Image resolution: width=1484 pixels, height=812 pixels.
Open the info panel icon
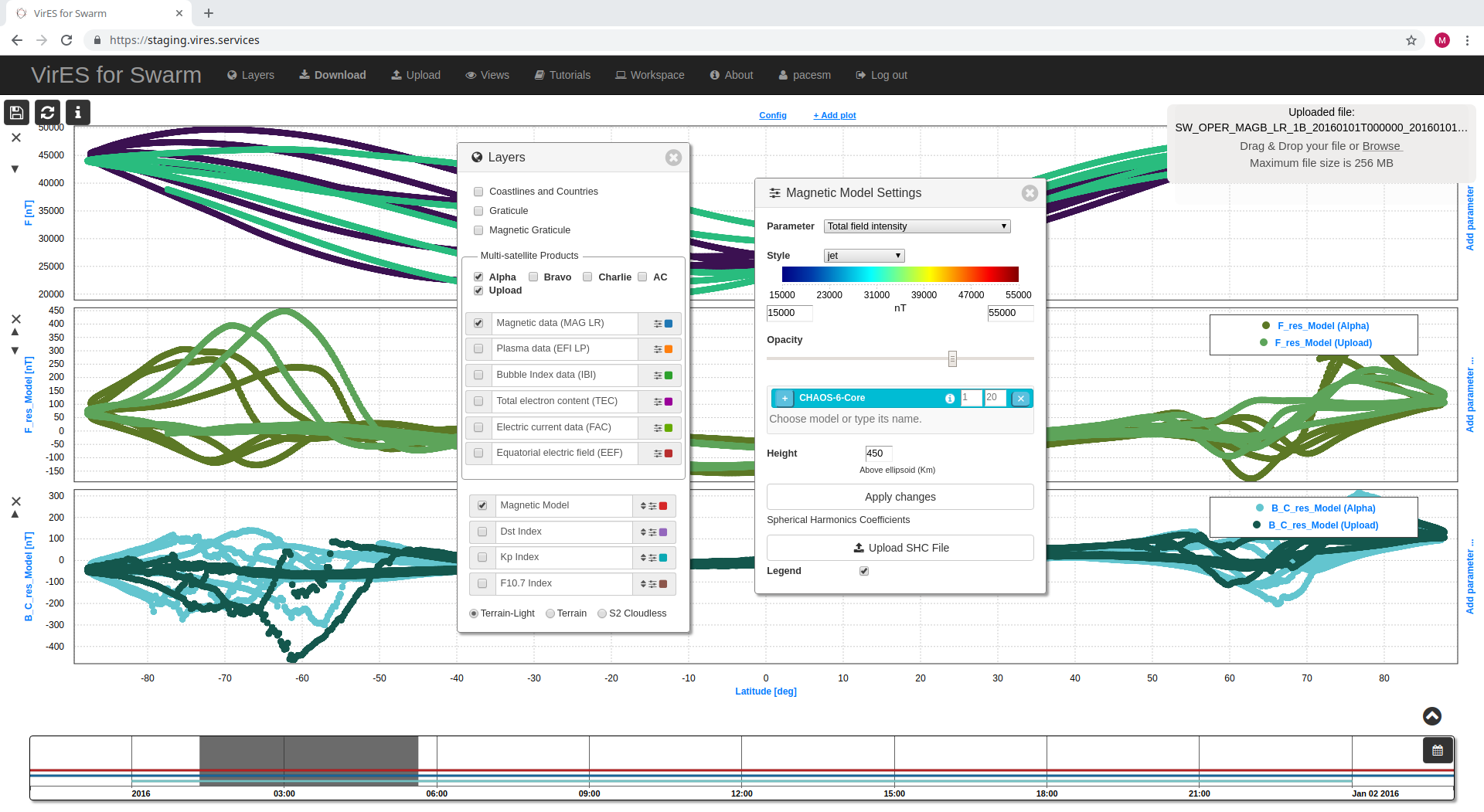coord(77,112)
